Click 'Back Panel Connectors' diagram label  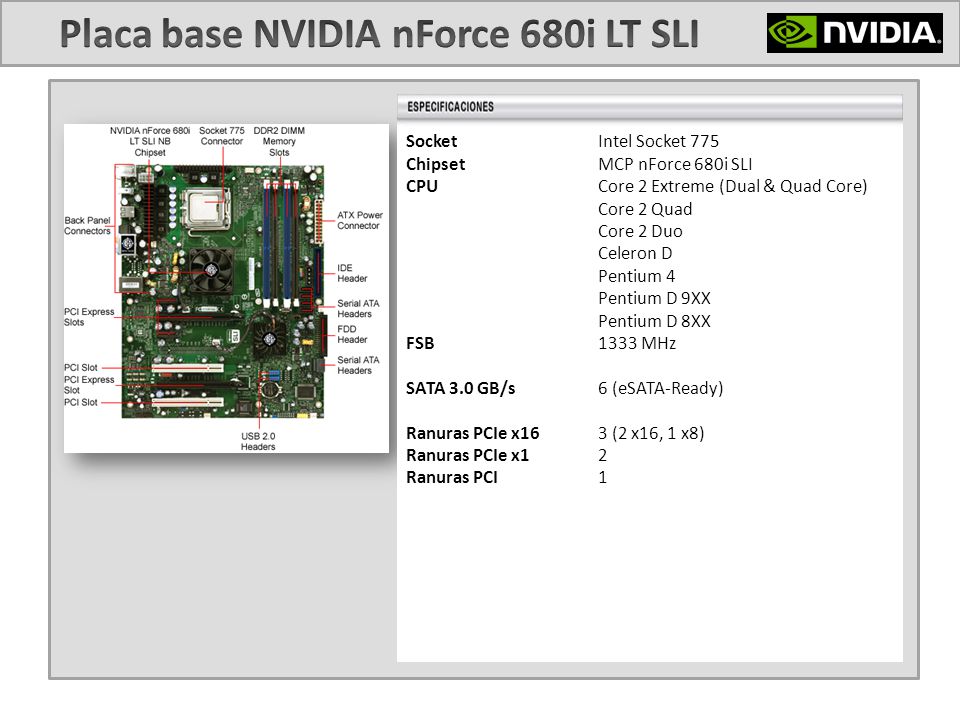(x=88, y=225)
